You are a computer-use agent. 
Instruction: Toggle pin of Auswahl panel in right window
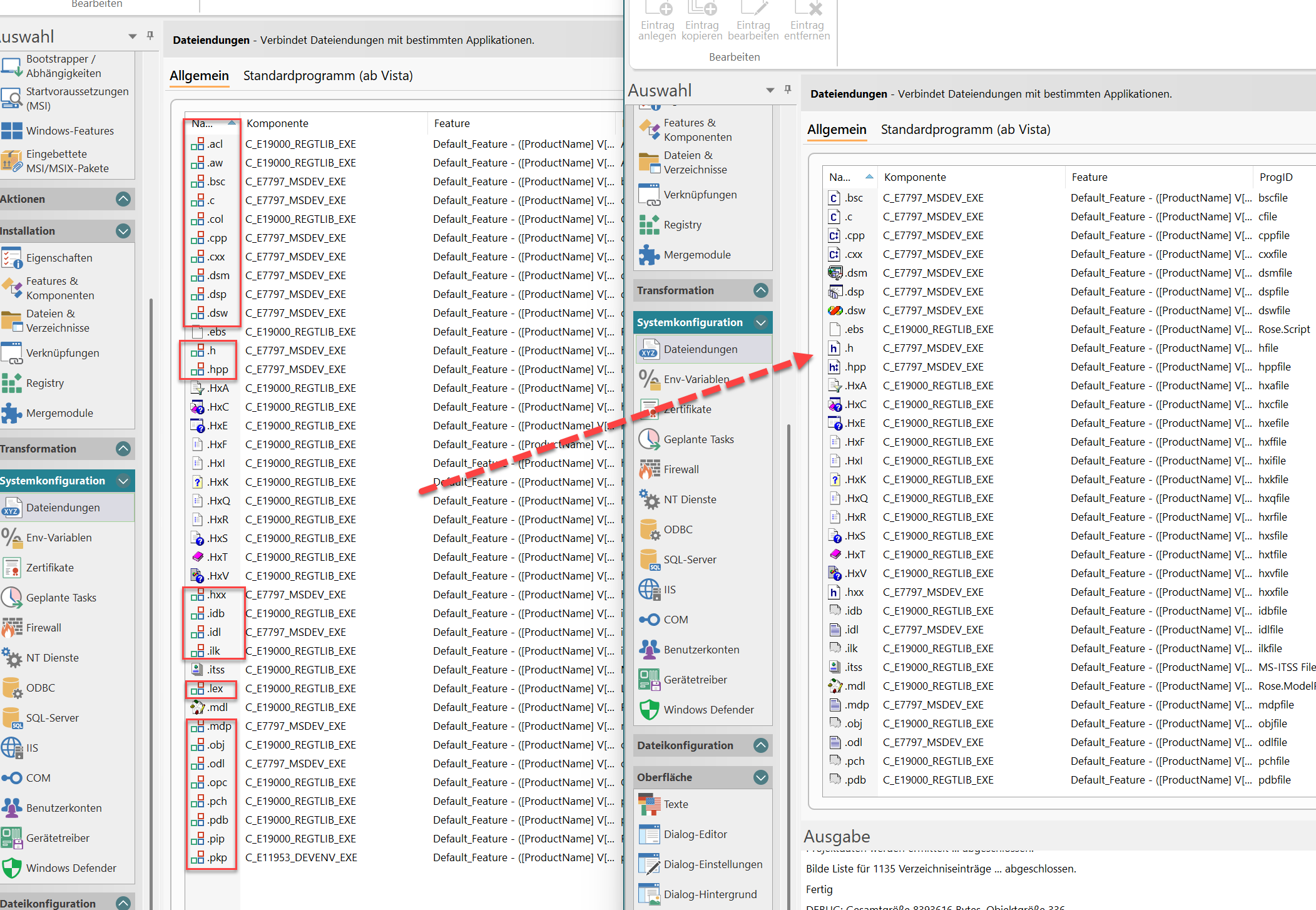click(x=788, y=89)
